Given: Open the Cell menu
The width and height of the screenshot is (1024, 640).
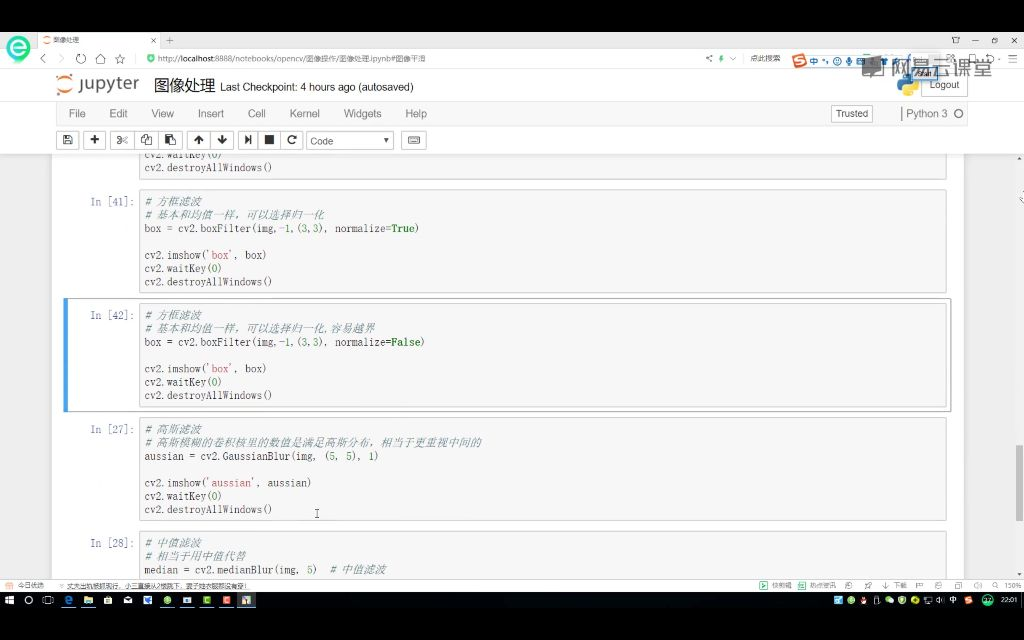Looking at the screenshot, I should [257, 113].
